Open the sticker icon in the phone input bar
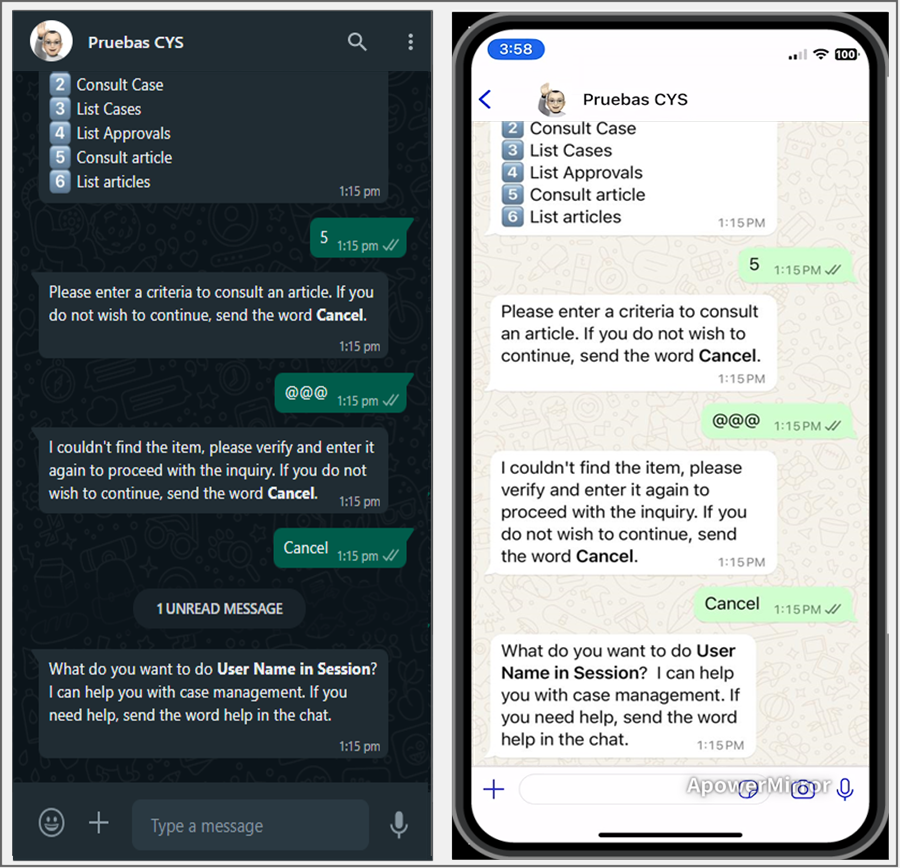 [748, 789]
